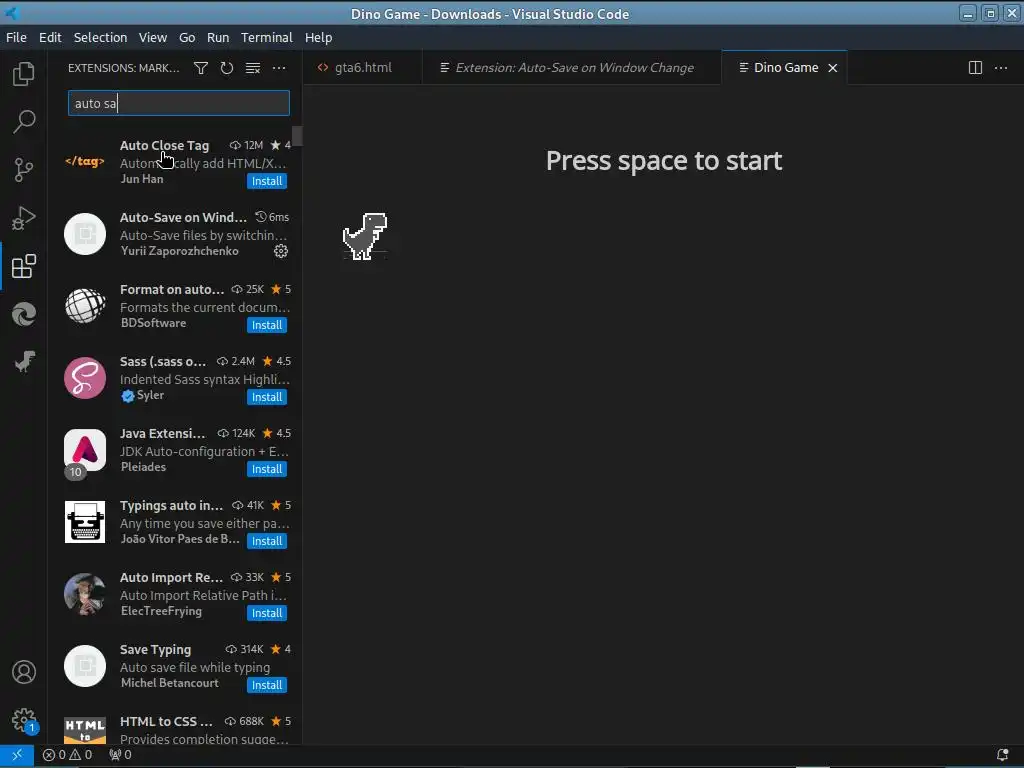Switch to Extension: Auto-Save on Window Change tab
The width and height of the screenshot is (1024, 768).
point(572,68)
